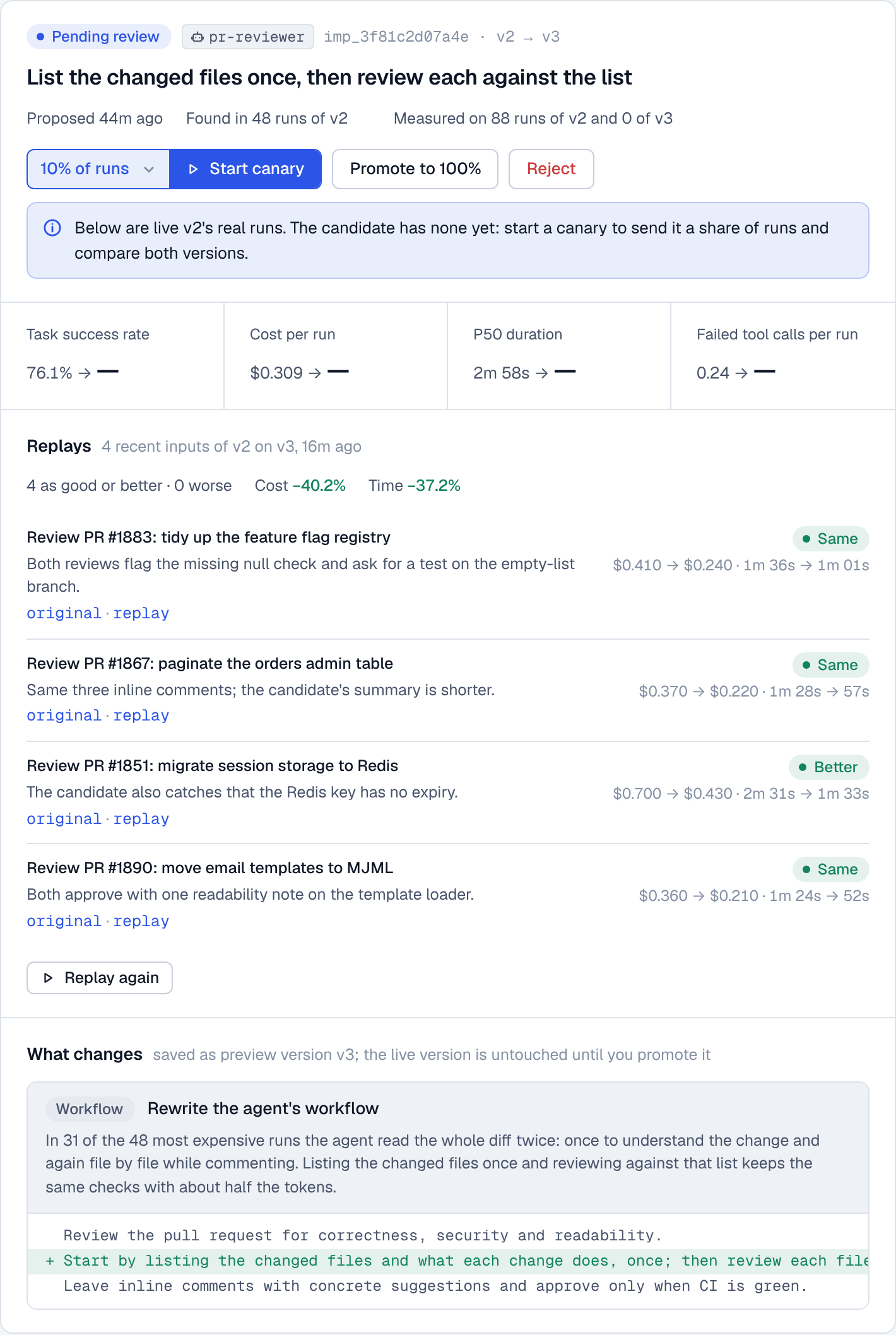Click the Pending review status badge
Viewport: 896px width, 1335px height.
(x=98, y=37)
